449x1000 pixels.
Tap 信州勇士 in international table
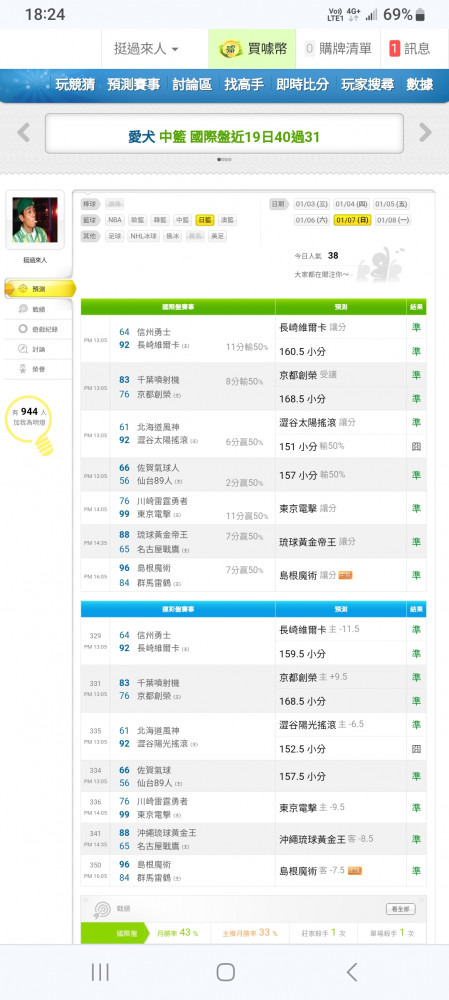(154, 332)
